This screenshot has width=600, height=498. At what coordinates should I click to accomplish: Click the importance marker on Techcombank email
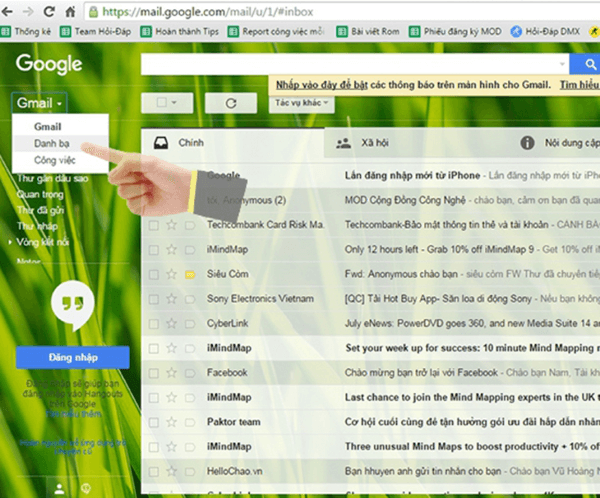point(190,225)
